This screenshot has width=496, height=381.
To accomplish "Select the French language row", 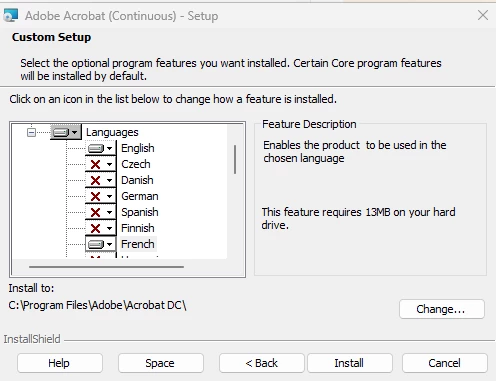I will click(x=138, y=244).
